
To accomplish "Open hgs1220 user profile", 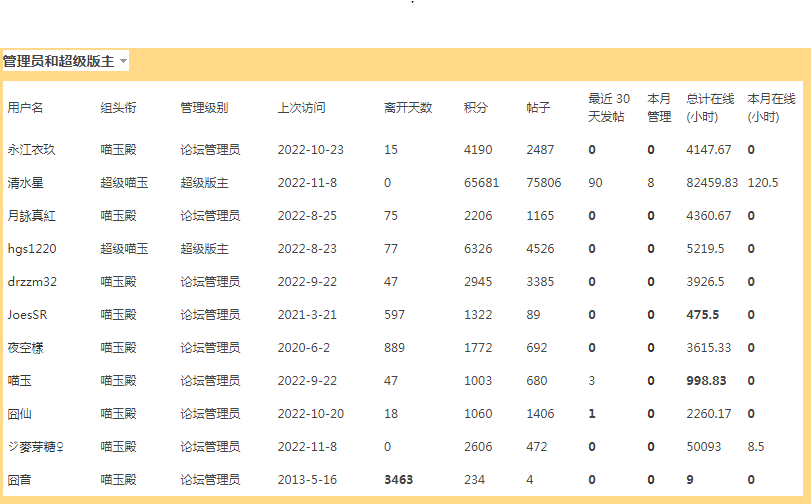I will click(x=30, y=249).
